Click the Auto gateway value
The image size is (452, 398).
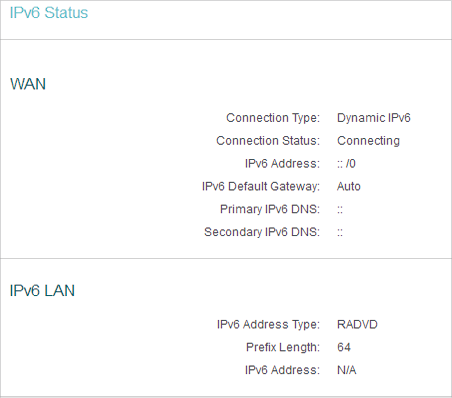pyautogui.click(x=349, y=186)
